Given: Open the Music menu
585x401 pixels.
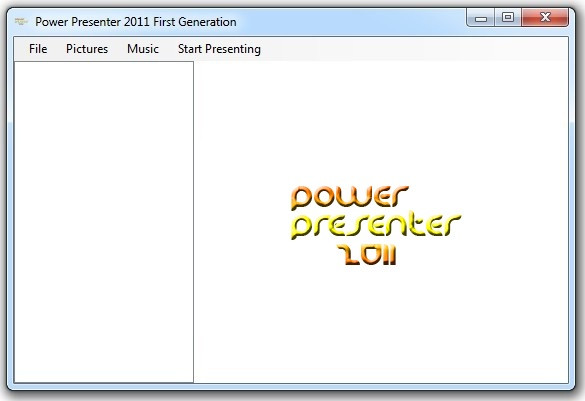Looking at the screenshot, I should [x=143, y=49].
